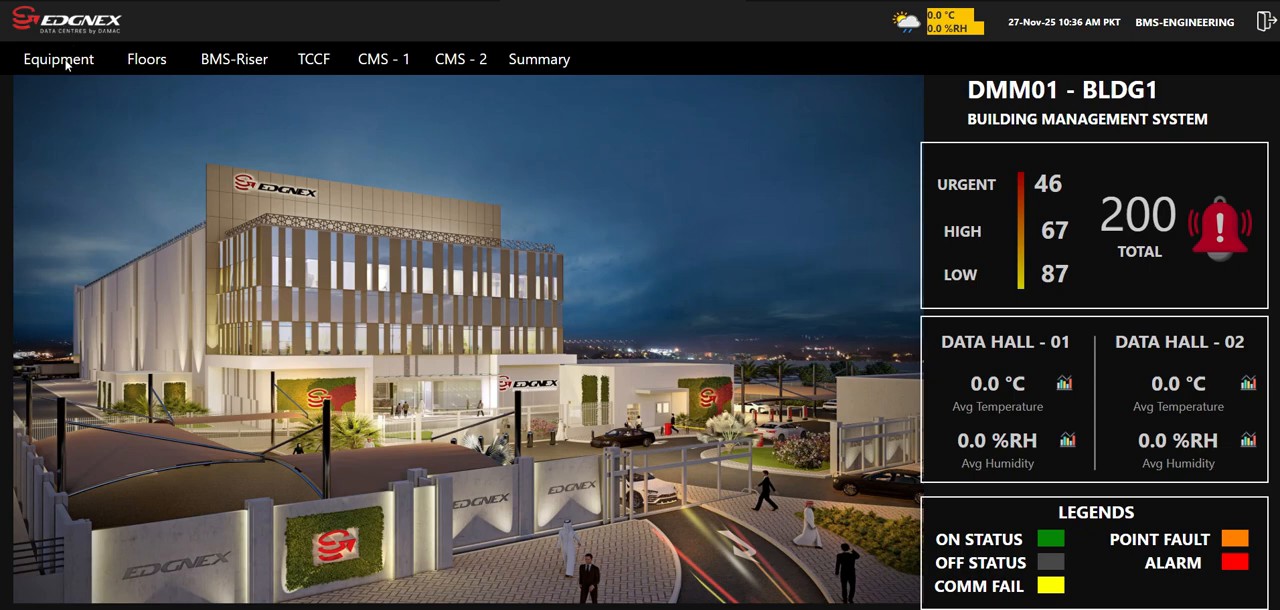Click the Edgnex logo in the header
Screen dimensions: 1280x610
(66, 20)
